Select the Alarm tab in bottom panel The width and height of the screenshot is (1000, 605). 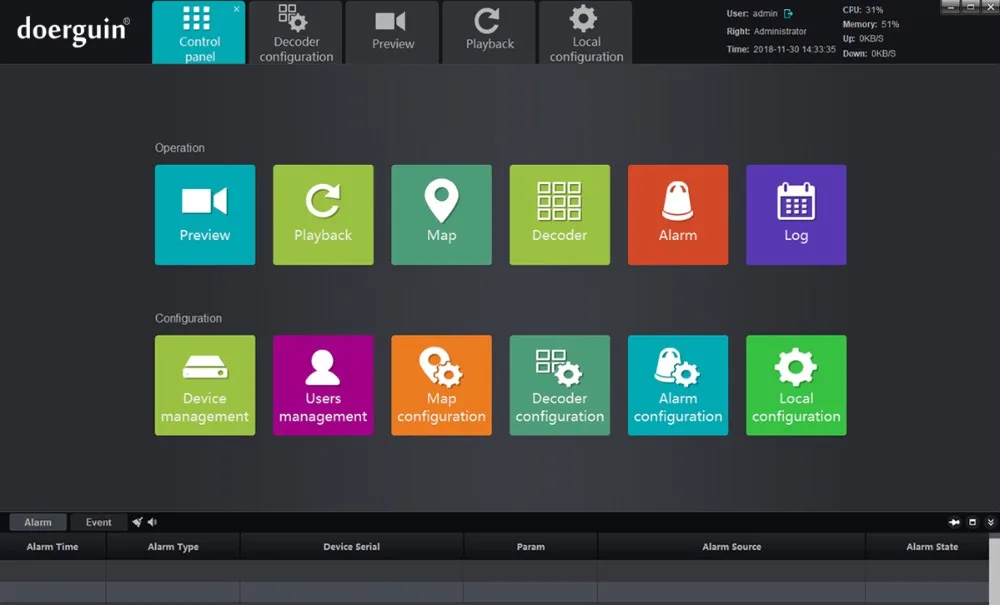pyautogui.click(x=38, y=522)
